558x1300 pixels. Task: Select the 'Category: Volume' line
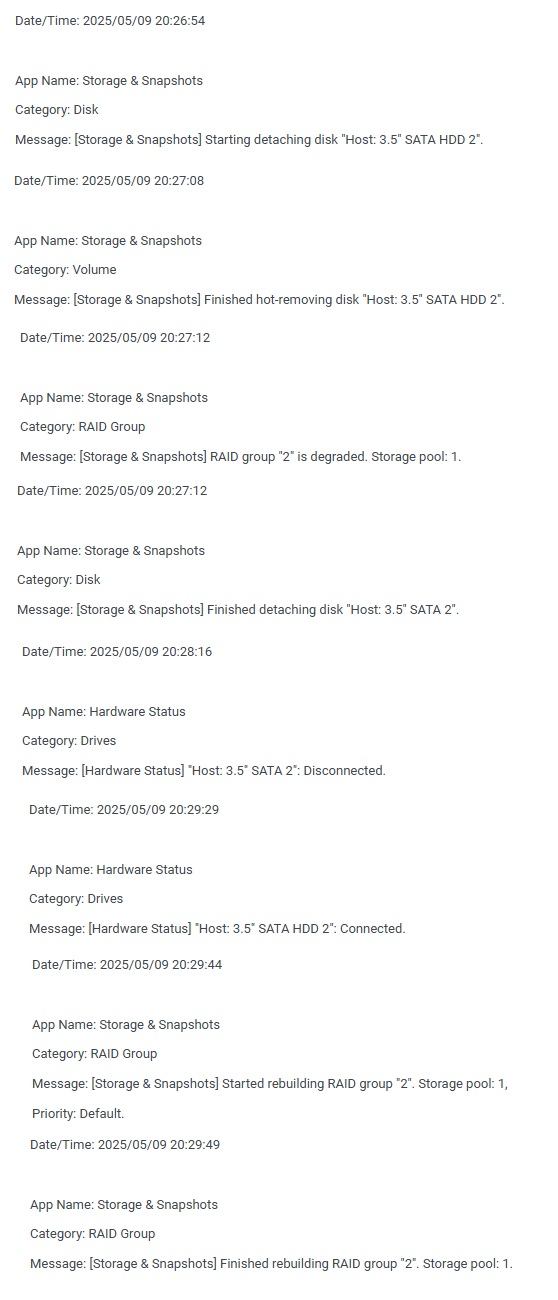[x=65, y=270]
